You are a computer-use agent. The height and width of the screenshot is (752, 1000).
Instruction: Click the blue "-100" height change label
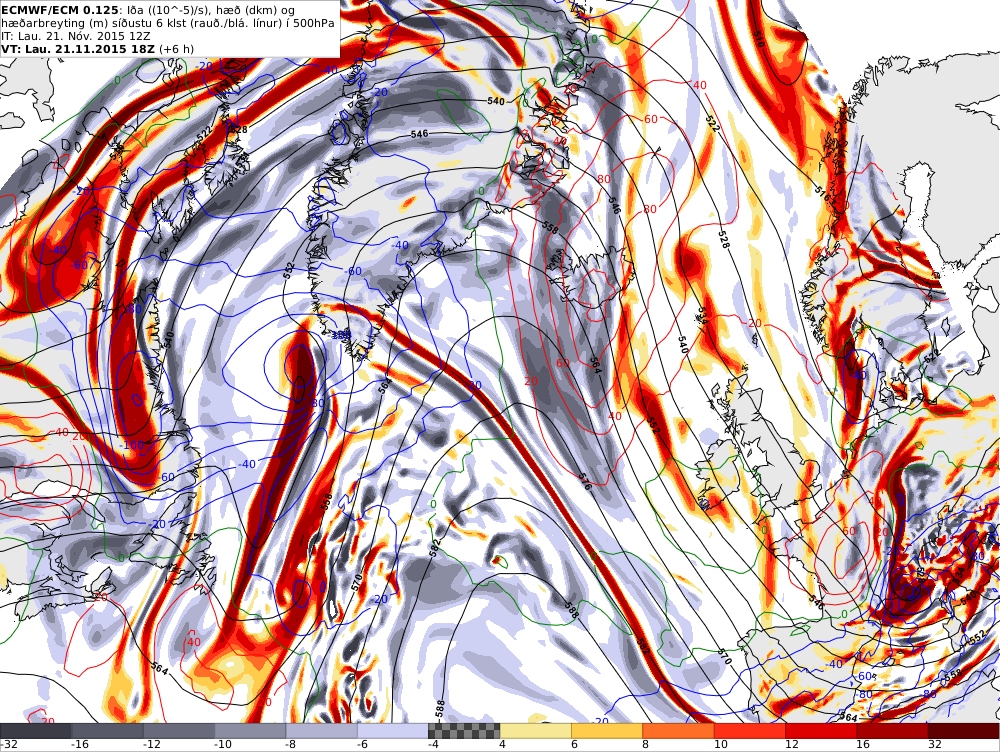tap(133, 445)
